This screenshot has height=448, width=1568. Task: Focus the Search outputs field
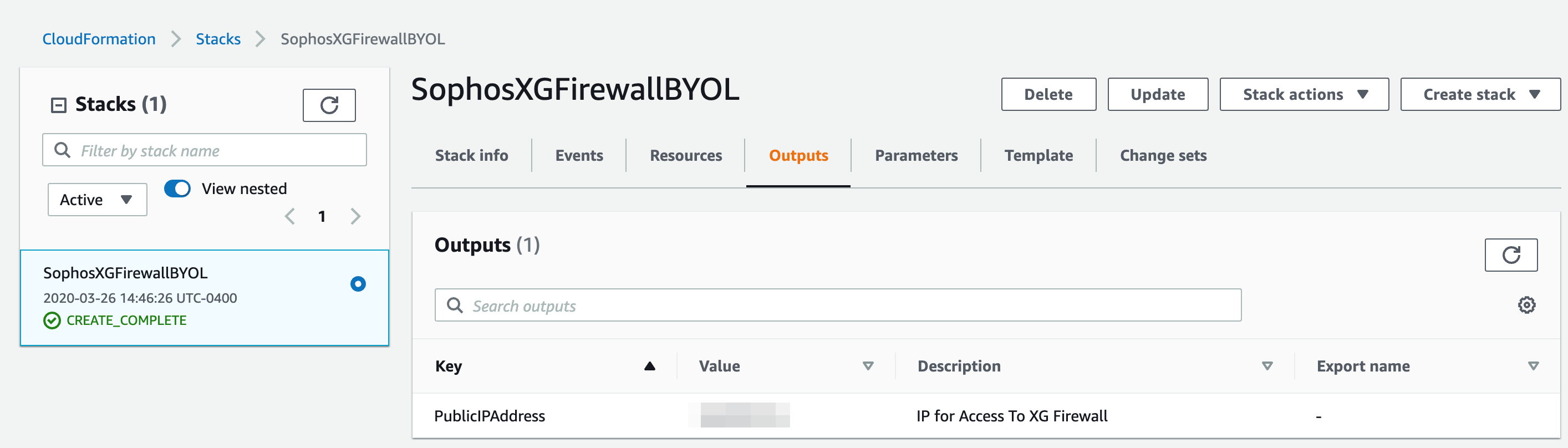pos(838,305)
